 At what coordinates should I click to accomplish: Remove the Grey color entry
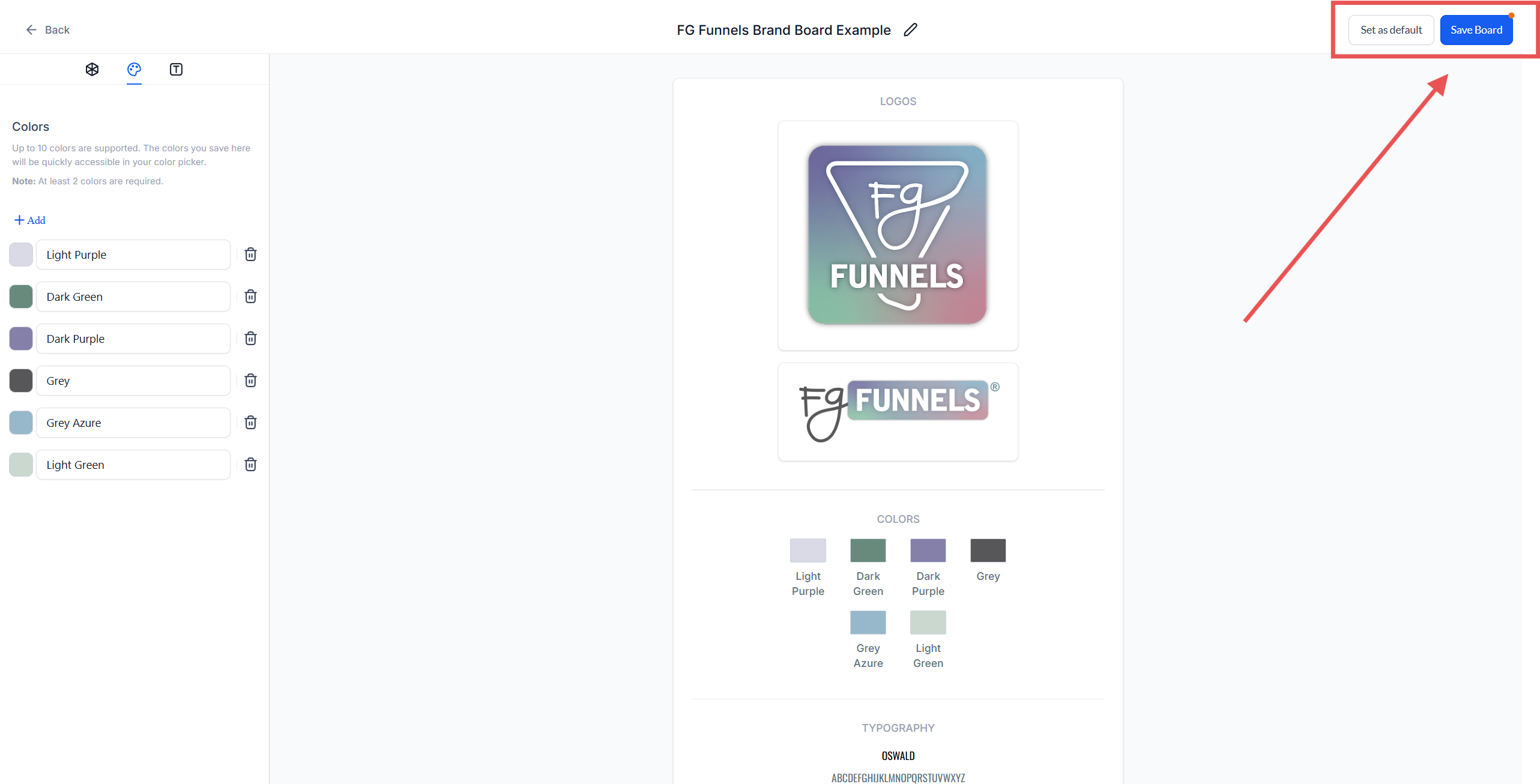(250, 381)
